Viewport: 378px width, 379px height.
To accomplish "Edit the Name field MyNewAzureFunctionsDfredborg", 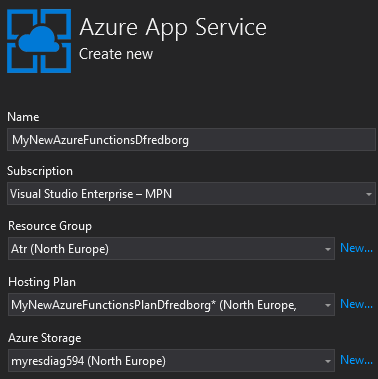I will 191,140.
